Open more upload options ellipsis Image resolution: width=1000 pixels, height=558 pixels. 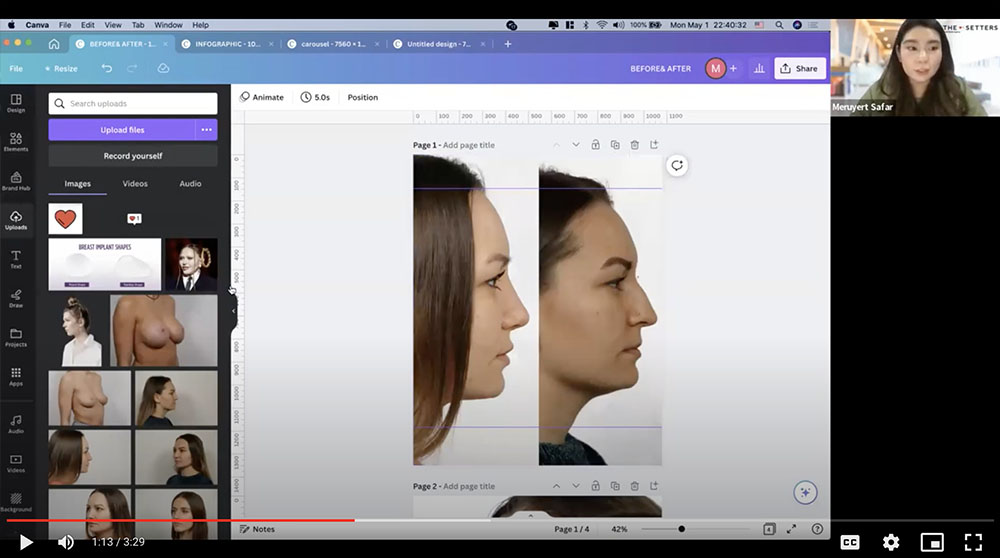[x=207, y=129]
